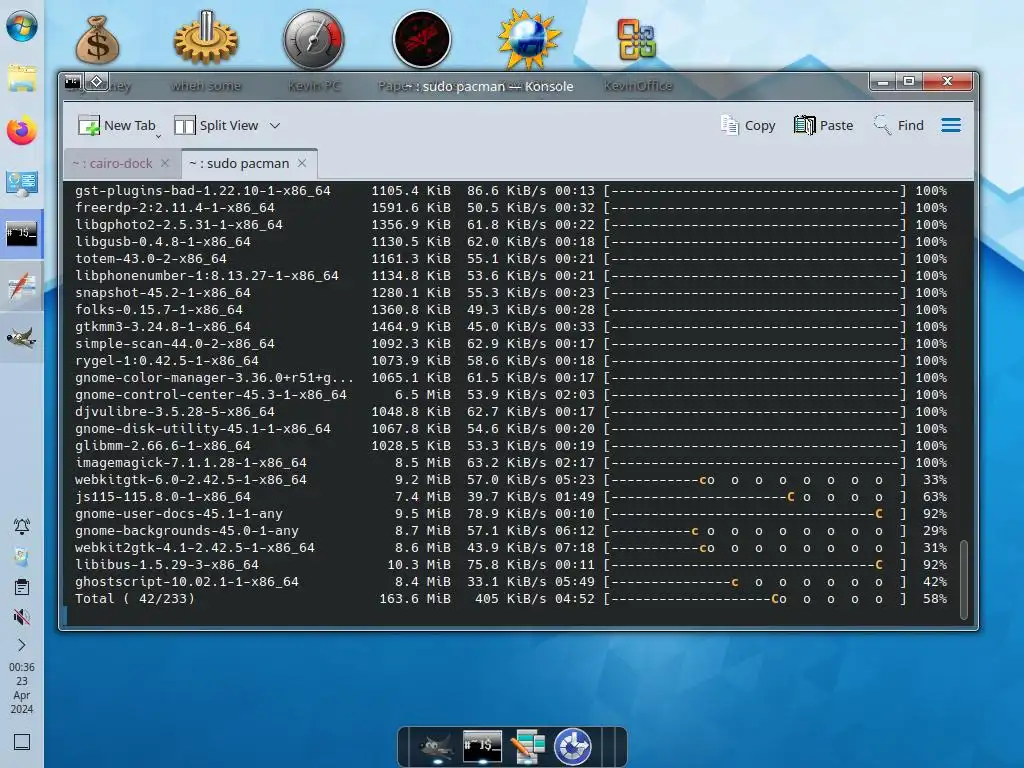Open GIMP from the side panel
1024x768 pixels.
point(22,338)
